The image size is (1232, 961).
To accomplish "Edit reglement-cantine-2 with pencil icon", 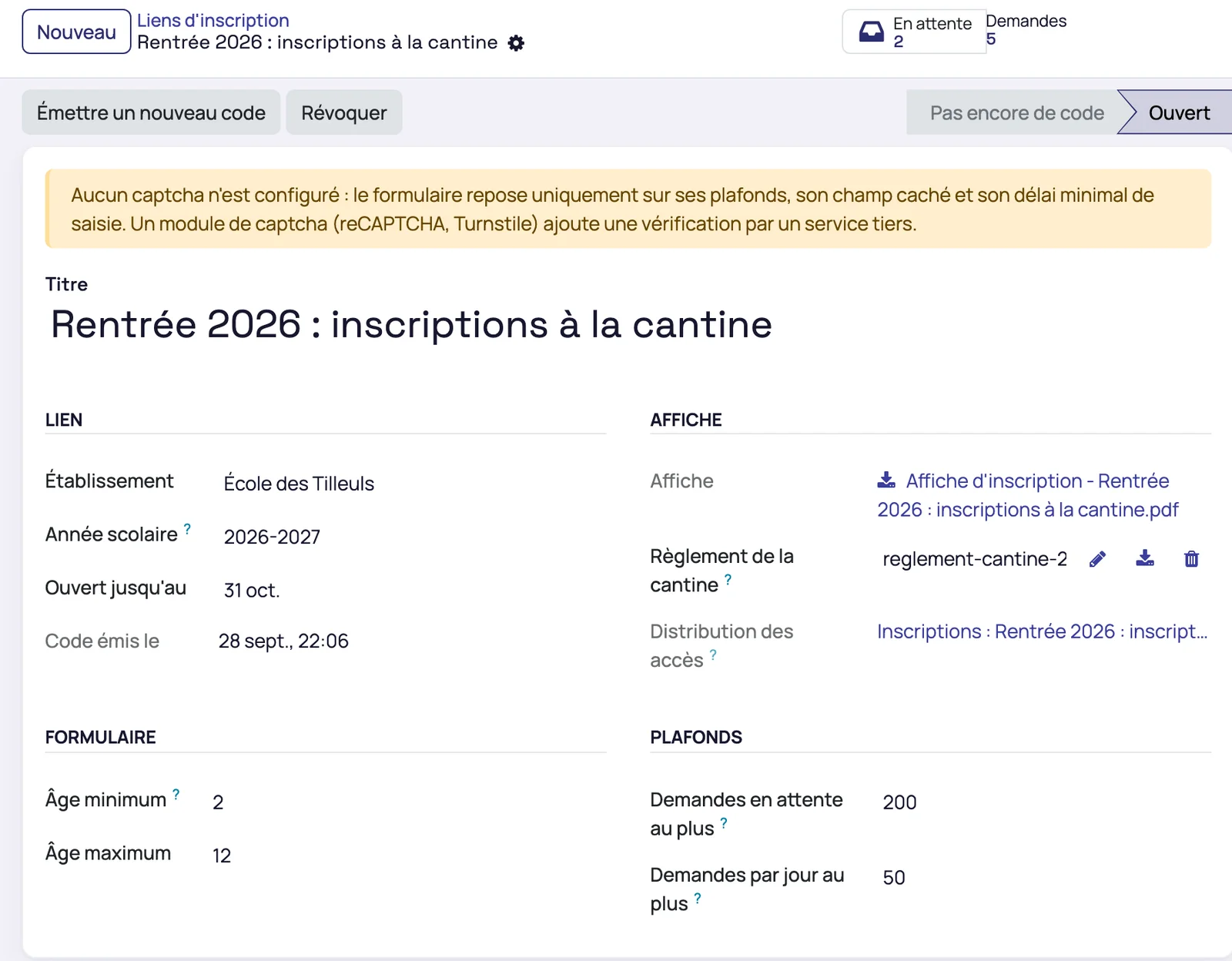I will [x=1097, y=559].
